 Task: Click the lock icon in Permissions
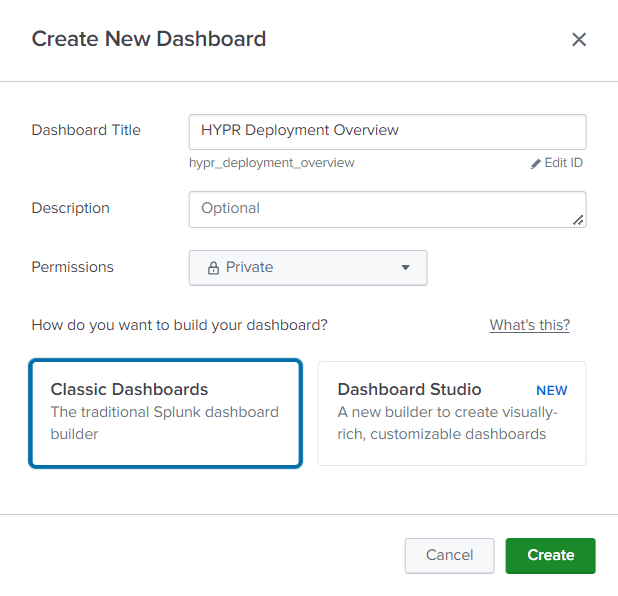click(213, 268)
